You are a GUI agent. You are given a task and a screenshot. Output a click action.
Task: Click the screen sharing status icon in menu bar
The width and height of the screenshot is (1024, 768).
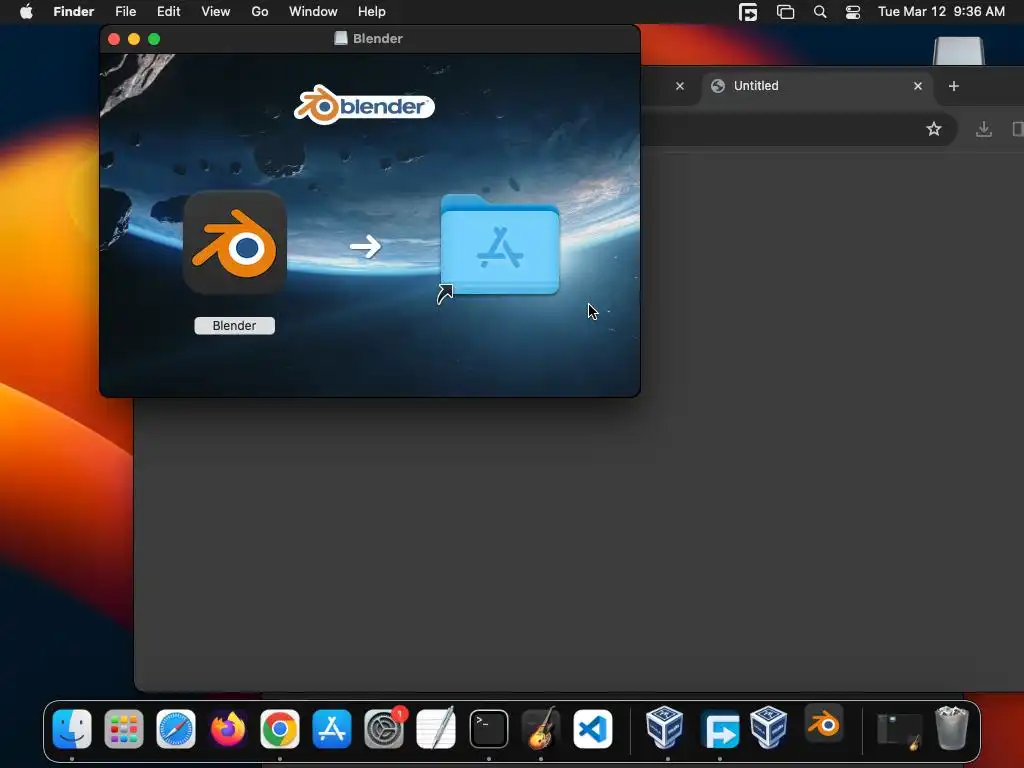(x=748, y=12)
